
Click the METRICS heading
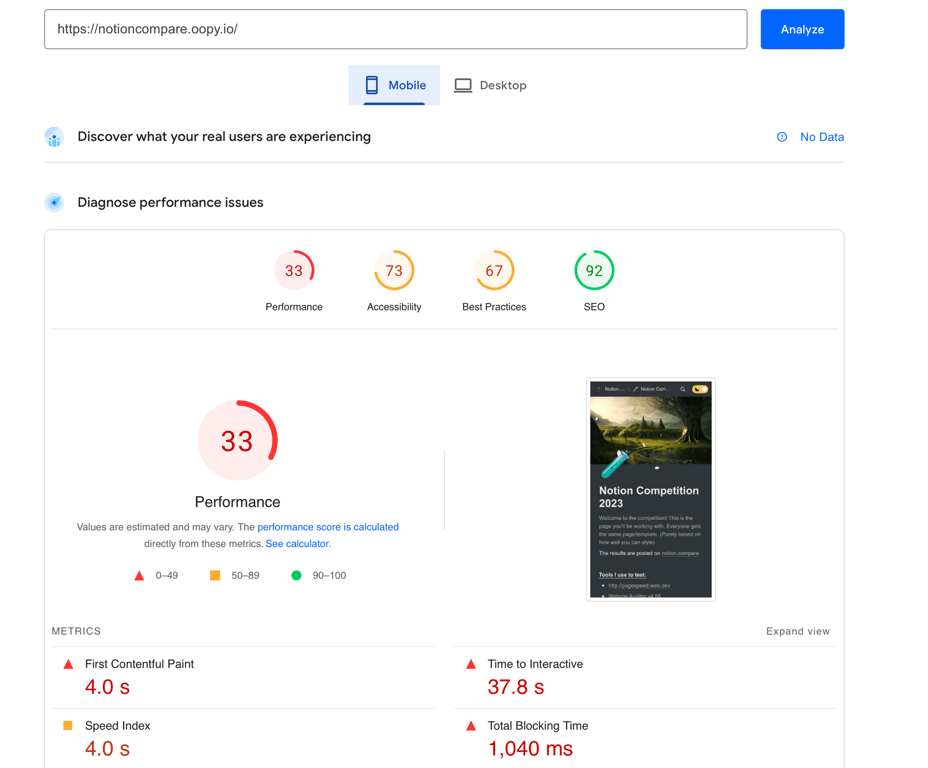click(x=76, y=631)
